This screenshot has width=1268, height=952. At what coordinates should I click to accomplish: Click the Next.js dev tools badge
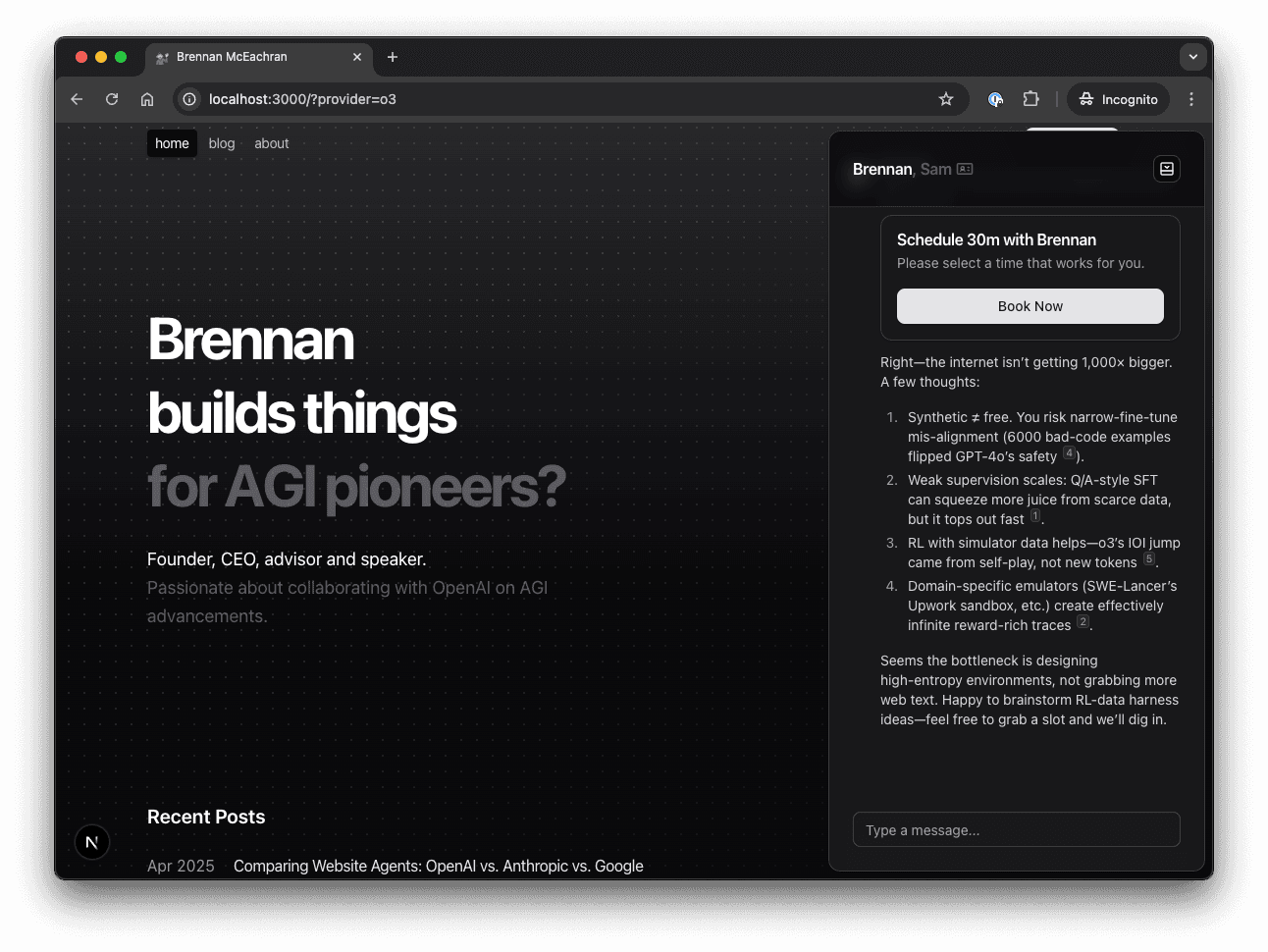(92, 842)
